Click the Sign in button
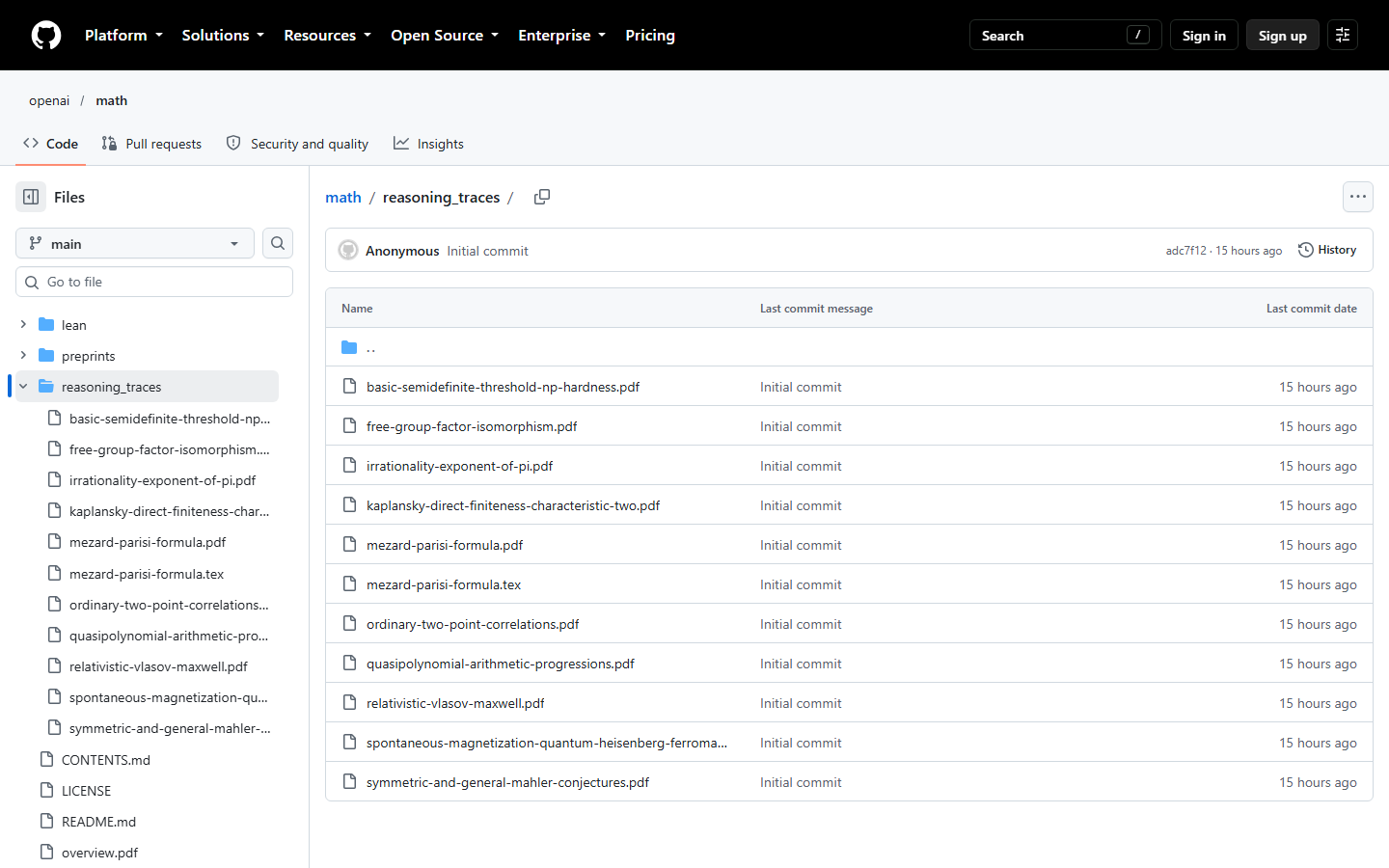 pos(1204,35)
